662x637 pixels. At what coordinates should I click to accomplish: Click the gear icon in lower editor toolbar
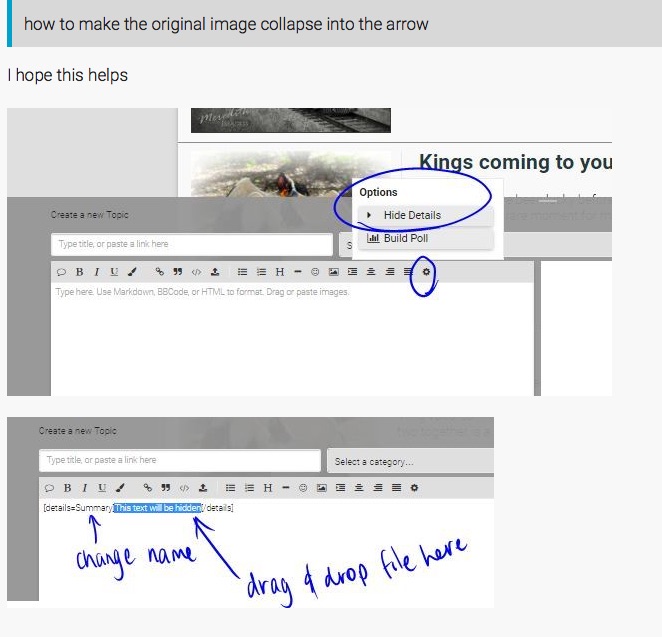[x=414, y=488]
